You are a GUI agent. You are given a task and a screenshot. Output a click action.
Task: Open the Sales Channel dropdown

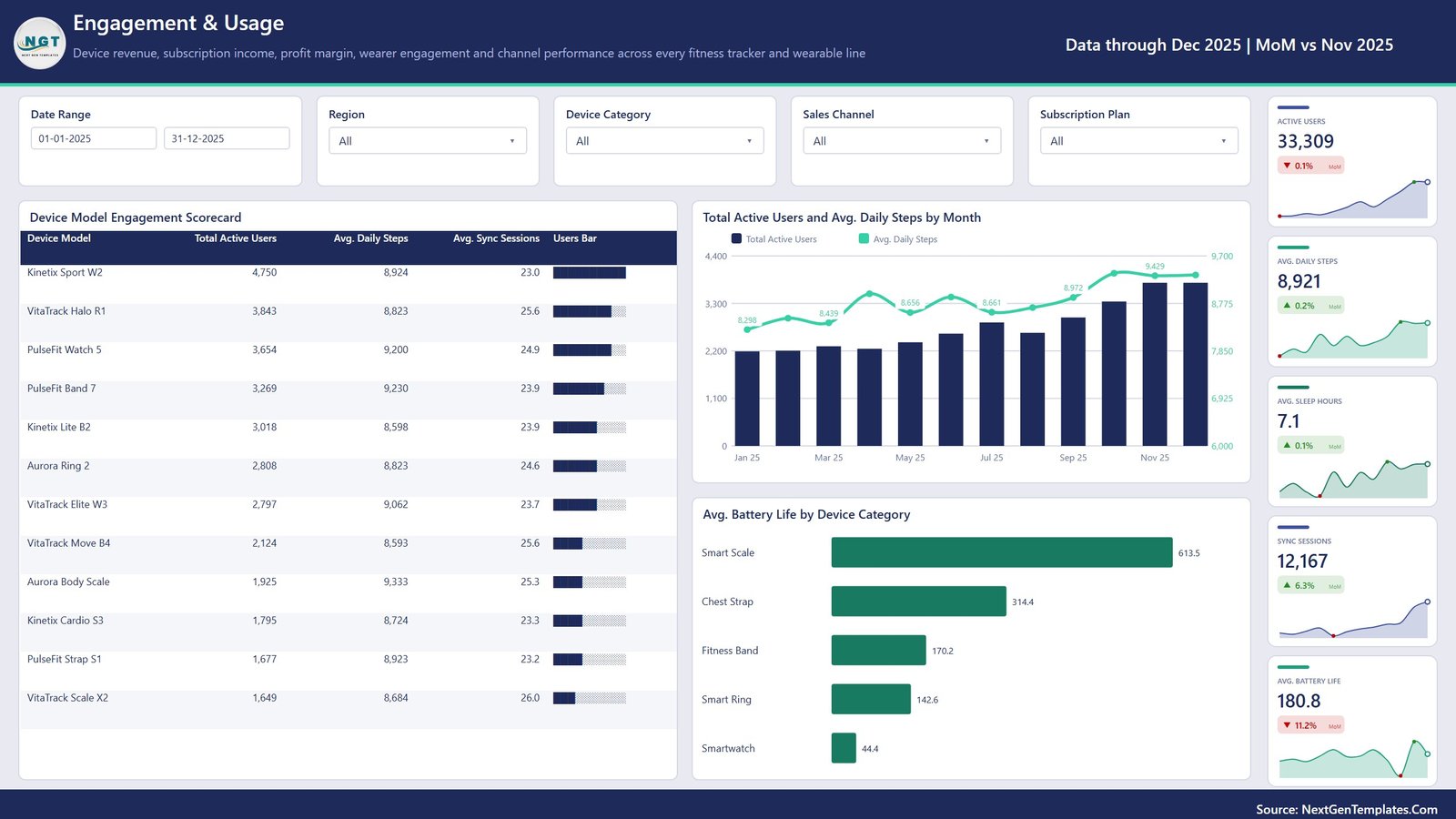[902, 141]
